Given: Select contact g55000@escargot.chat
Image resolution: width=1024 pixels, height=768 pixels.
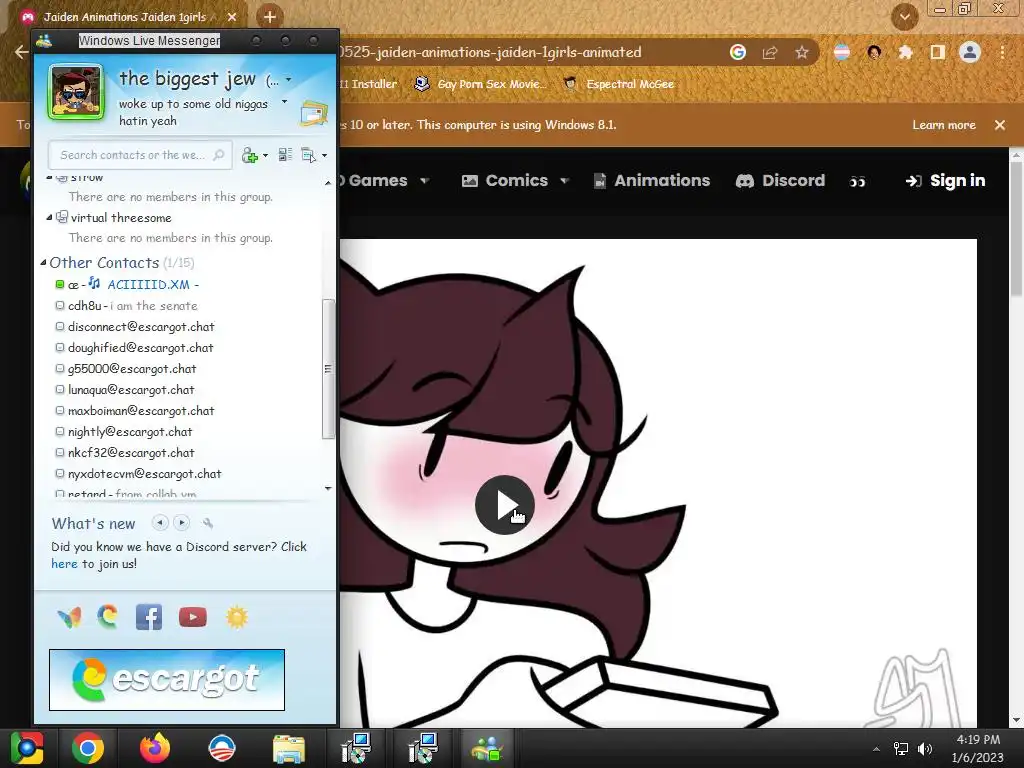Looking at the screenshot, I should 126,368.
